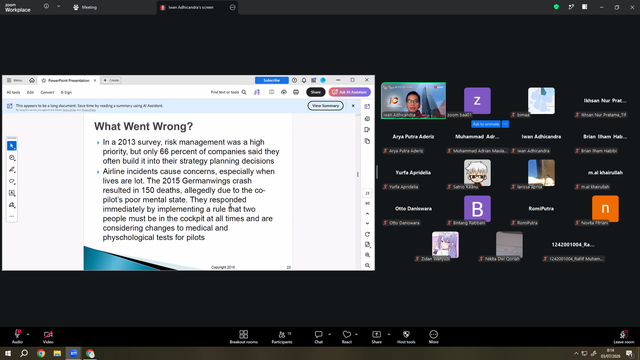
Task: Star the PowerPoint Presentation document tab
Action: click(x=44, y=80)
